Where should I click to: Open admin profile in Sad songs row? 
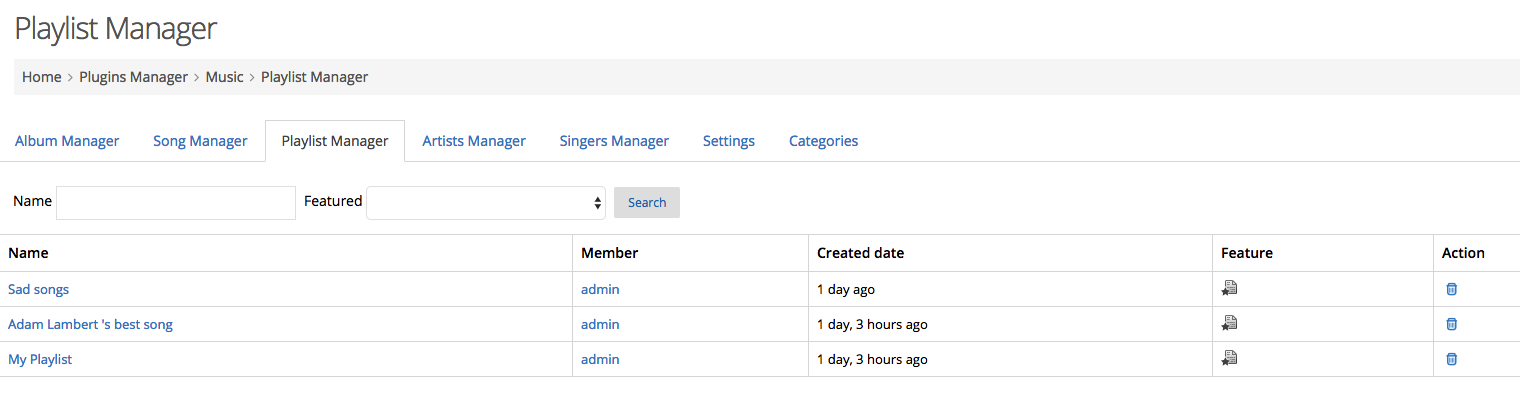click(600, 289)
